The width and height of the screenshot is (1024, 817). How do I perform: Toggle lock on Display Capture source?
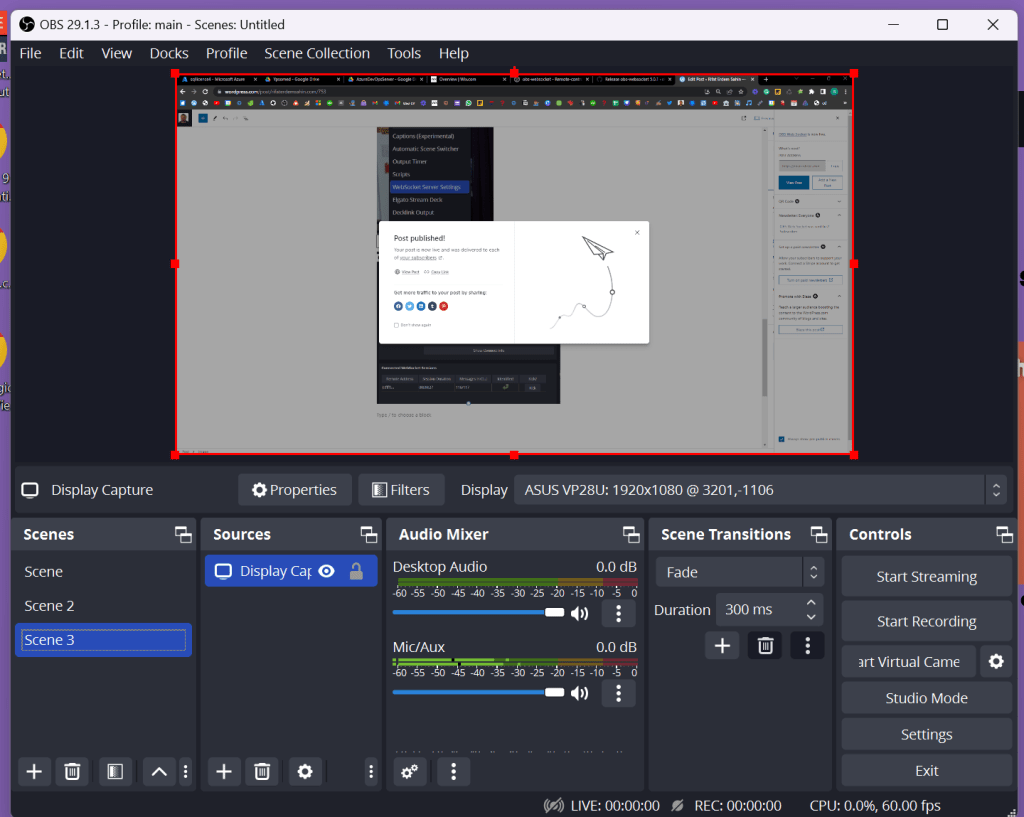[356, 571]
